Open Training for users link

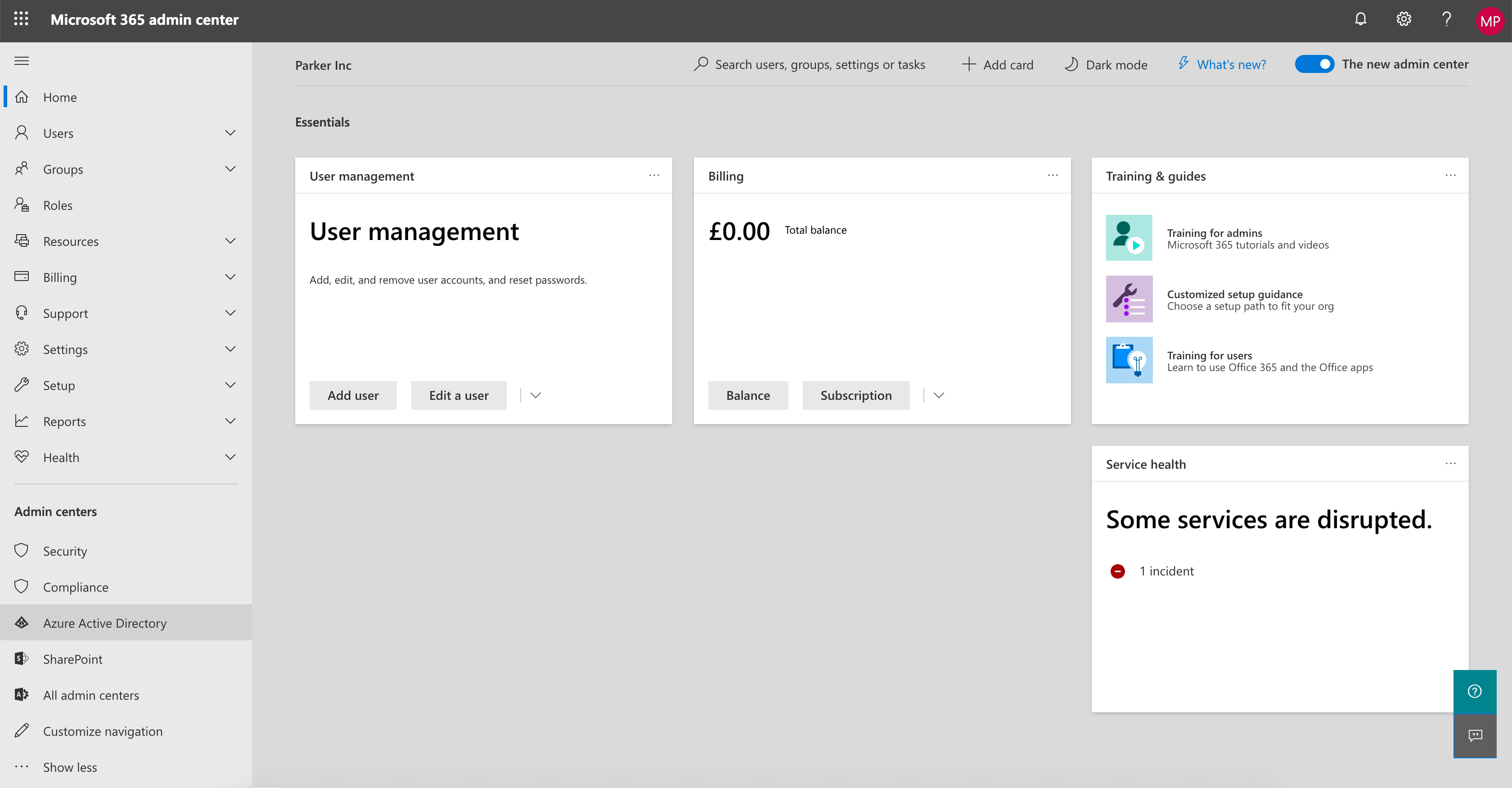point(1209,355)
